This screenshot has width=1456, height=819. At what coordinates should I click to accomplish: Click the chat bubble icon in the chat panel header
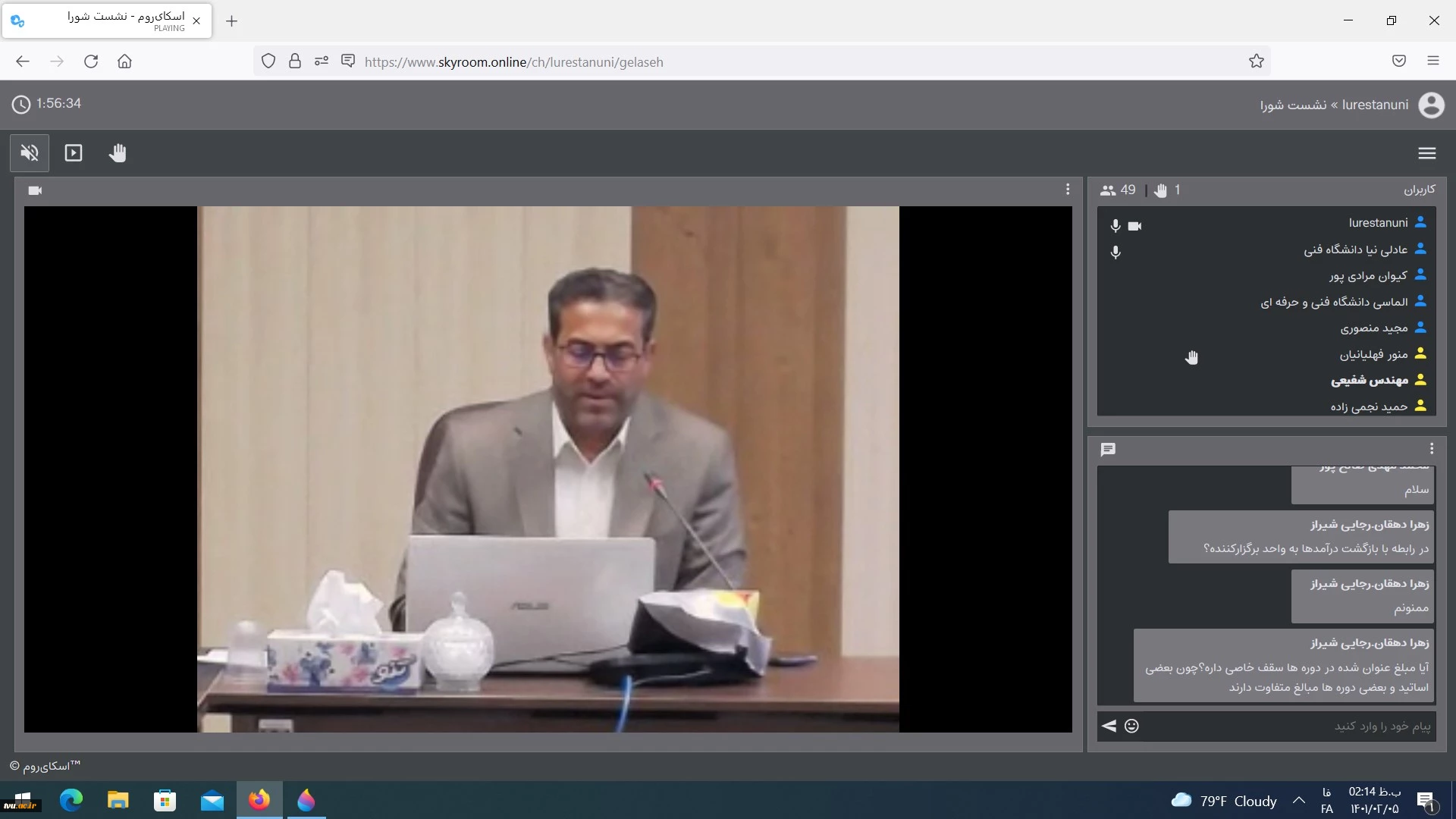pos(1108,450)
